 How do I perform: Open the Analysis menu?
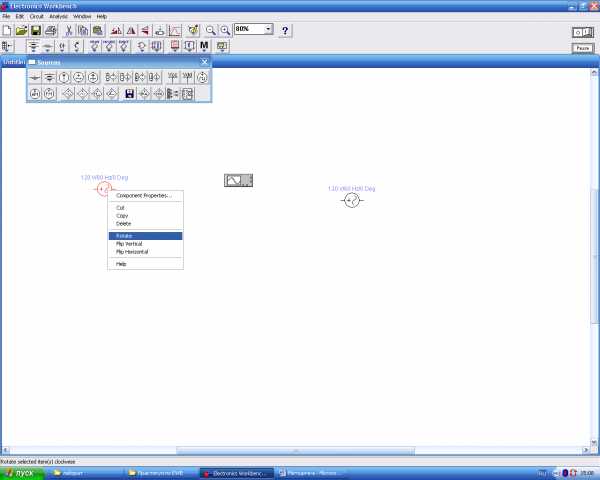point(58,16)
